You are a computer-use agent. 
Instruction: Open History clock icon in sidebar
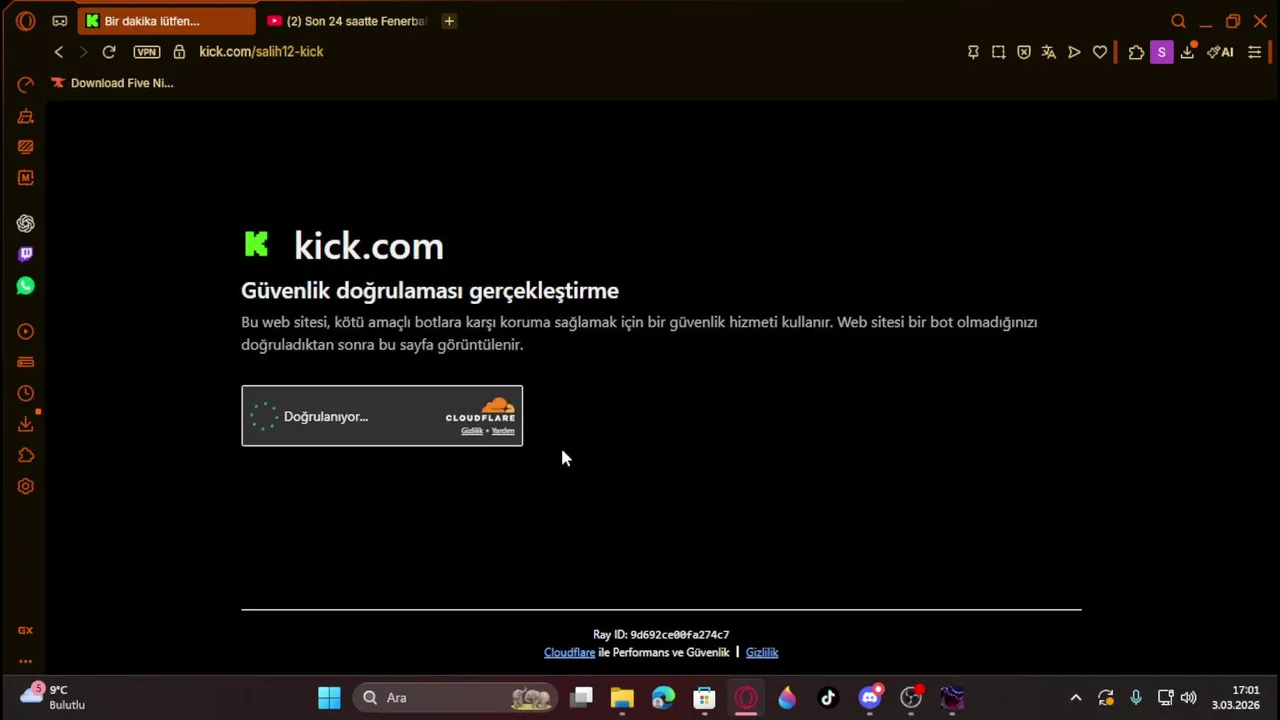coord(26,394)
